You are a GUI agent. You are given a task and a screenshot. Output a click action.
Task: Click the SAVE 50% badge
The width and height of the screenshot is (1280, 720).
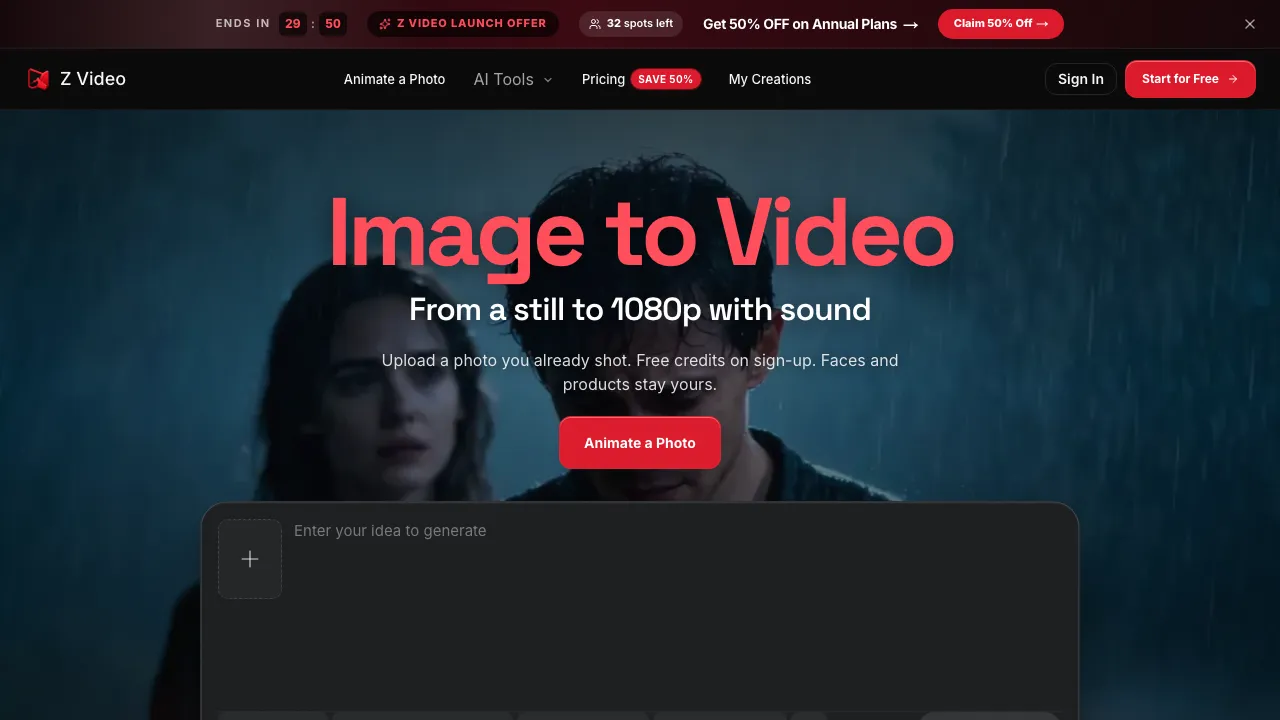[666, 79]
